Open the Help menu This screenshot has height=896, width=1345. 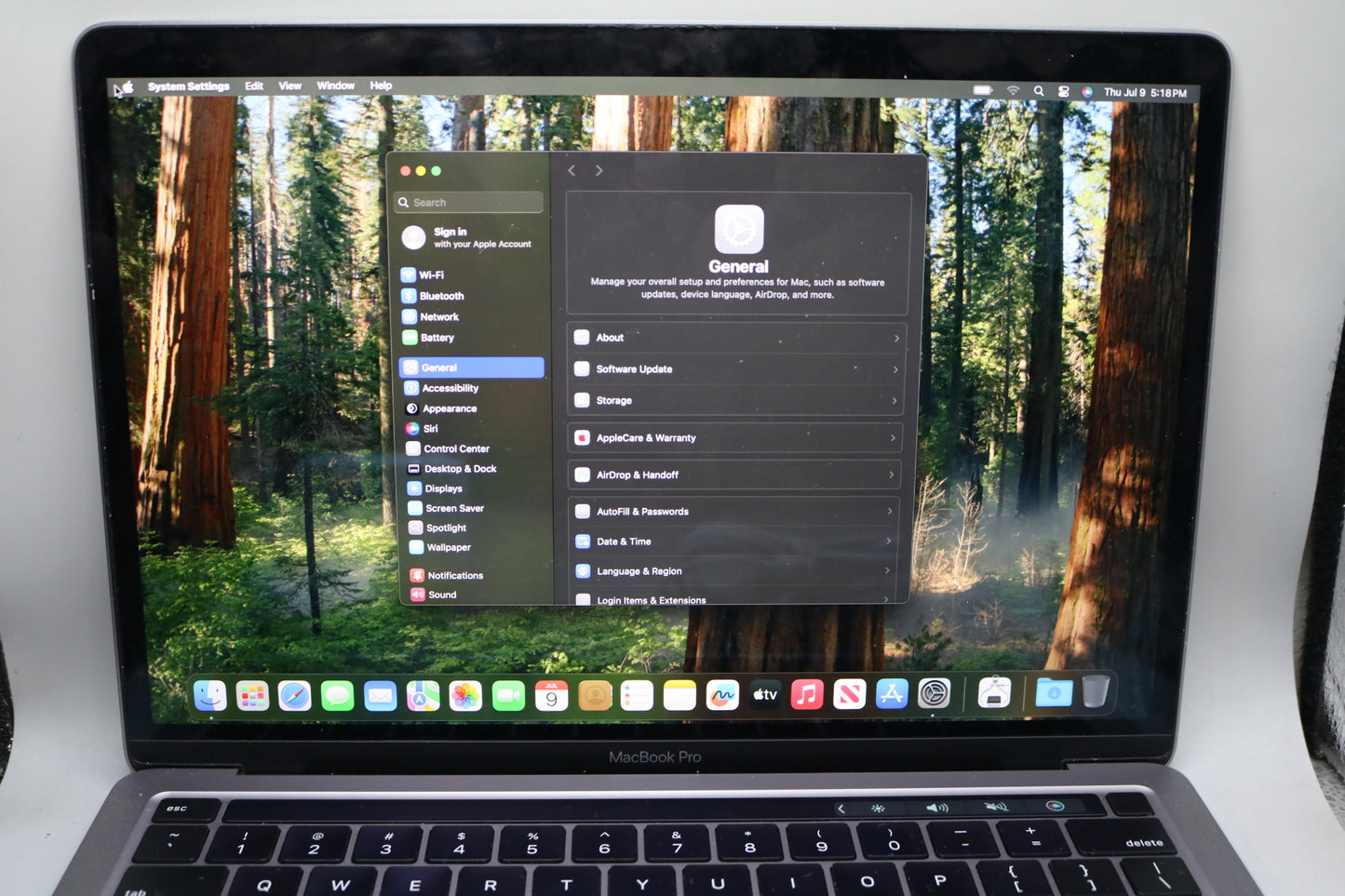pos(381,86)
